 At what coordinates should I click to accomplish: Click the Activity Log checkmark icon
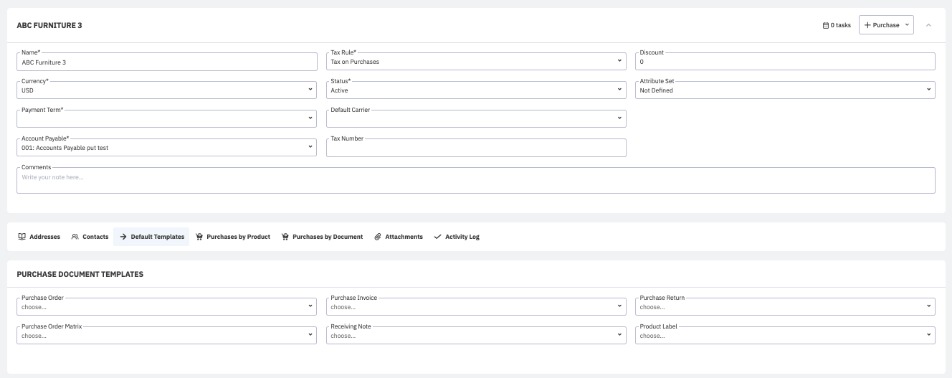pyautogui.click(x=438, y=237)
